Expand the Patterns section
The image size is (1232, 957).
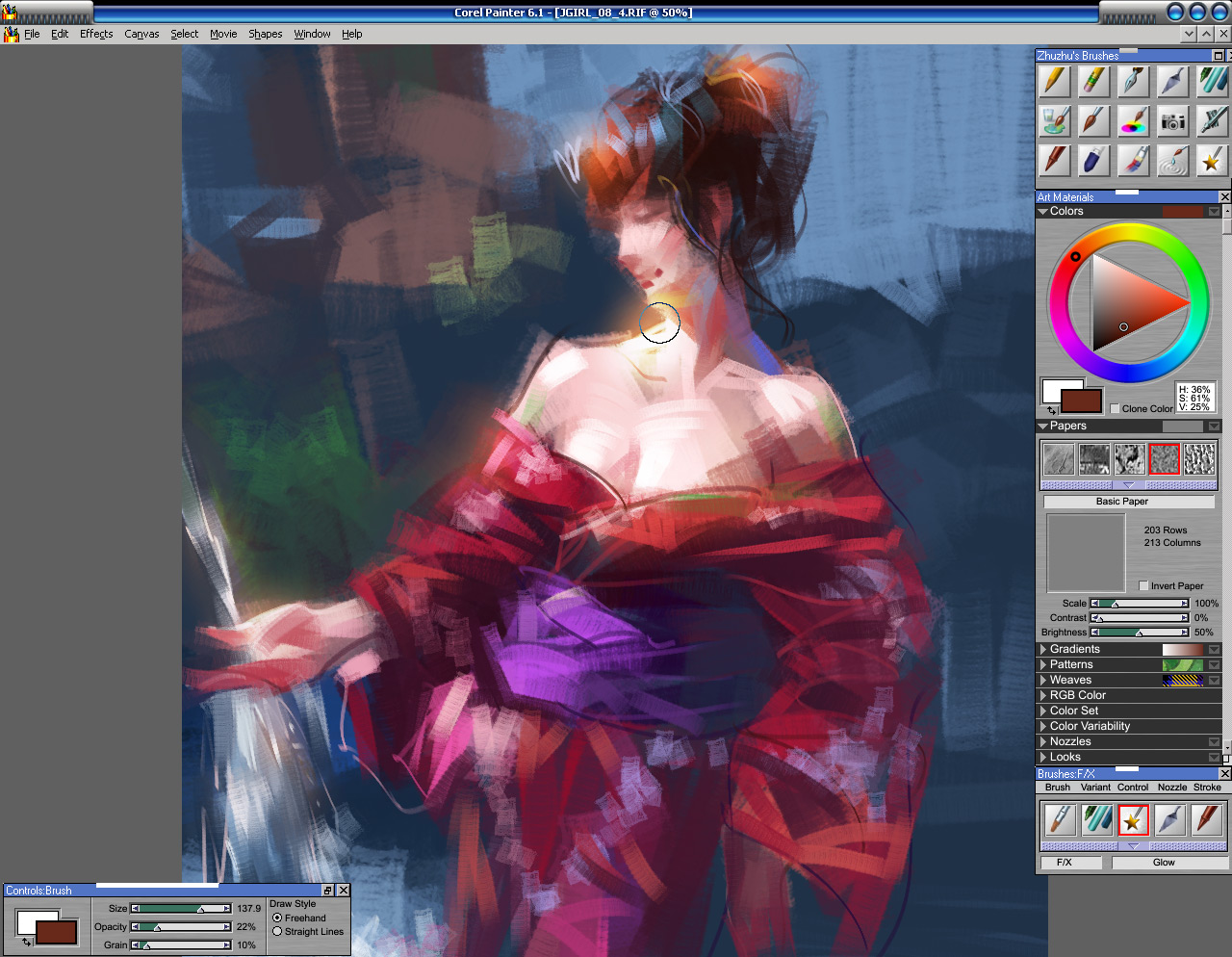click(x=1043, y=664)
